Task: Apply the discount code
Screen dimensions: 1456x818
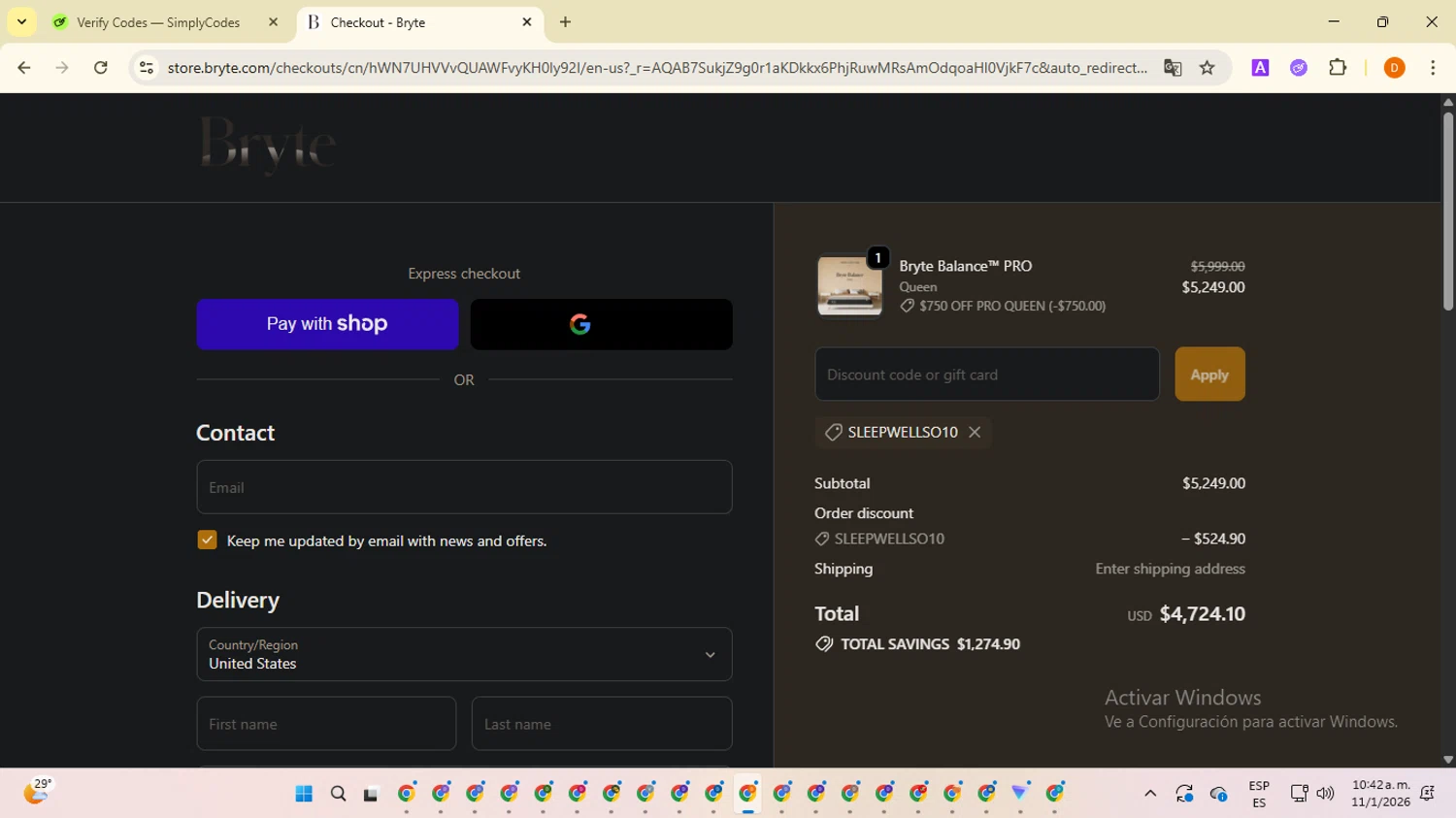Action: pyautogui.click(x=1209, y=375)
